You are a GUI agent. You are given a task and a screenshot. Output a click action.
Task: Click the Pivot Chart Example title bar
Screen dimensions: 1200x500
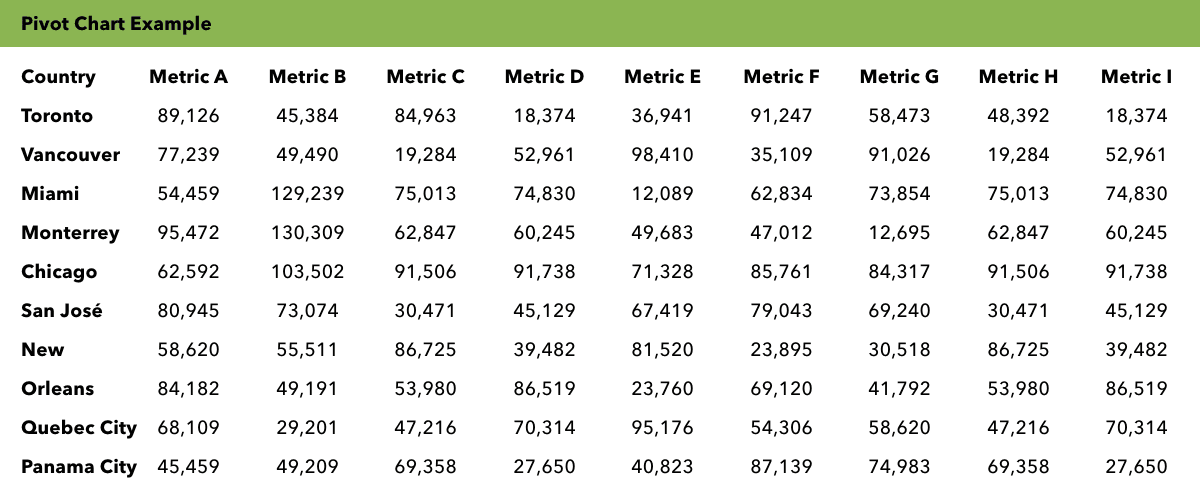point(116,24)
